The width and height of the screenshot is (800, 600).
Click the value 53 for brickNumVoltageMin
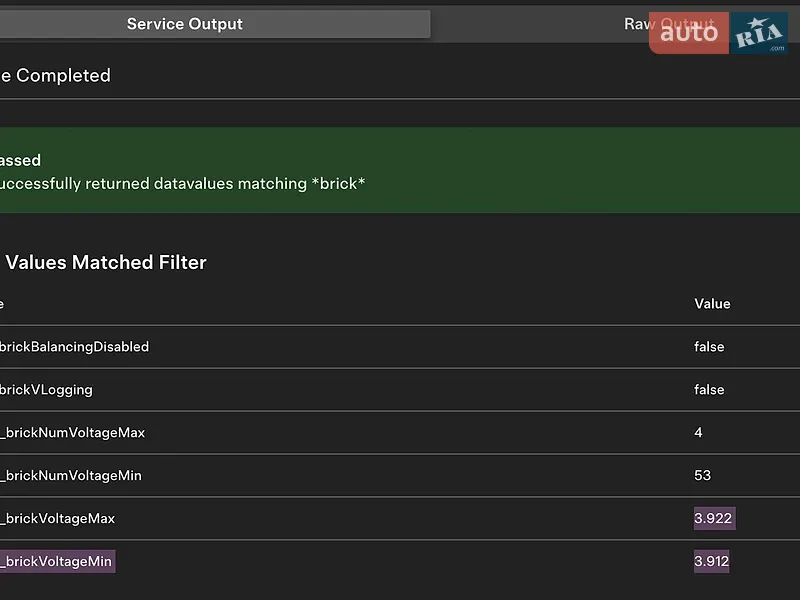click(703, 476)
